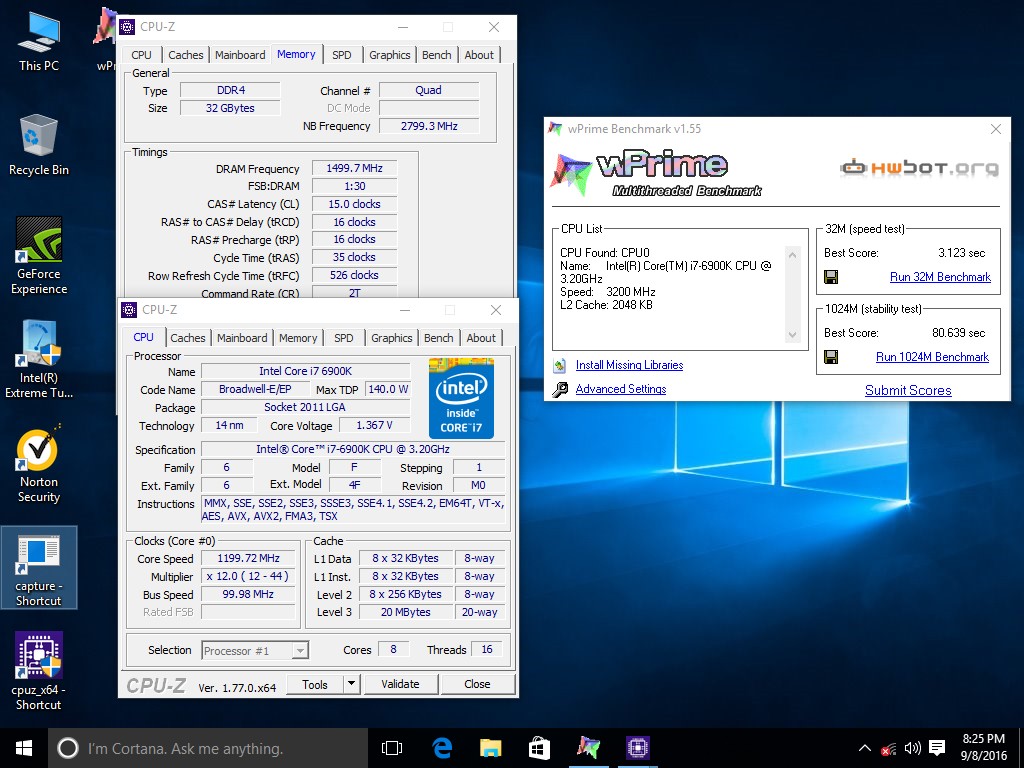Switch to Caches tab in front CPU-Z

(x=187, y=338)
